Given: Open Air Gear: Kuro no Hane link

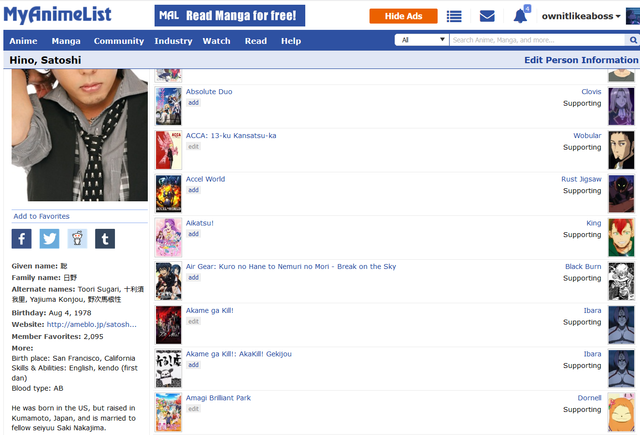Looking at the screenshot, I should (291, 266).
